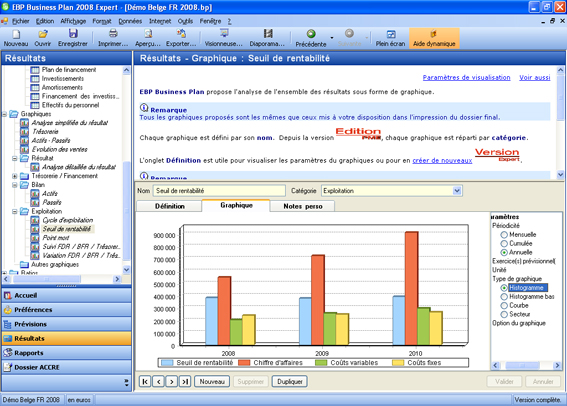Open the Fichier menu

coord(21,21)
